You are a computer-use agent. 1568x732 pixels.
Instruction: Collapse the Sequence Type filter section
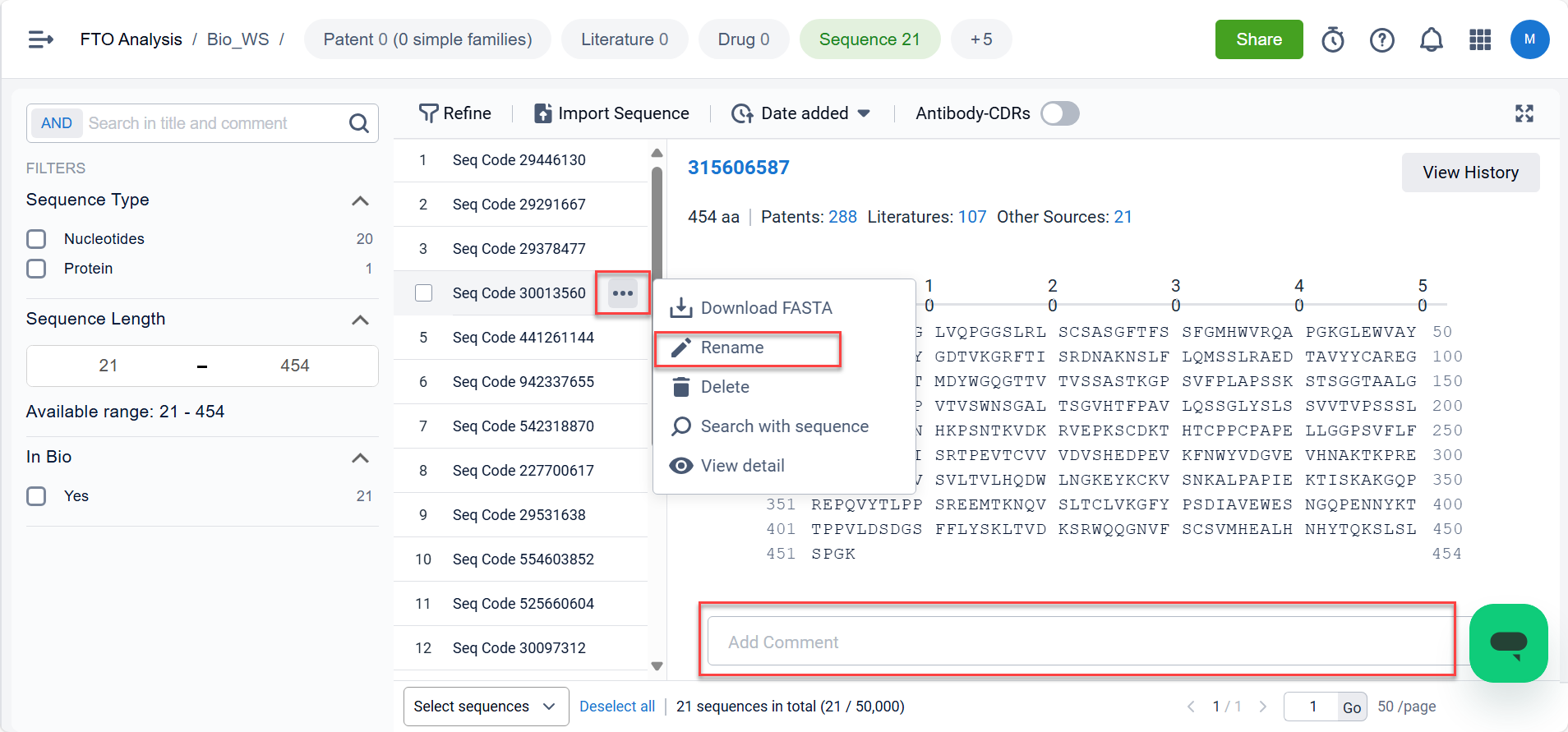click(360, 200)
